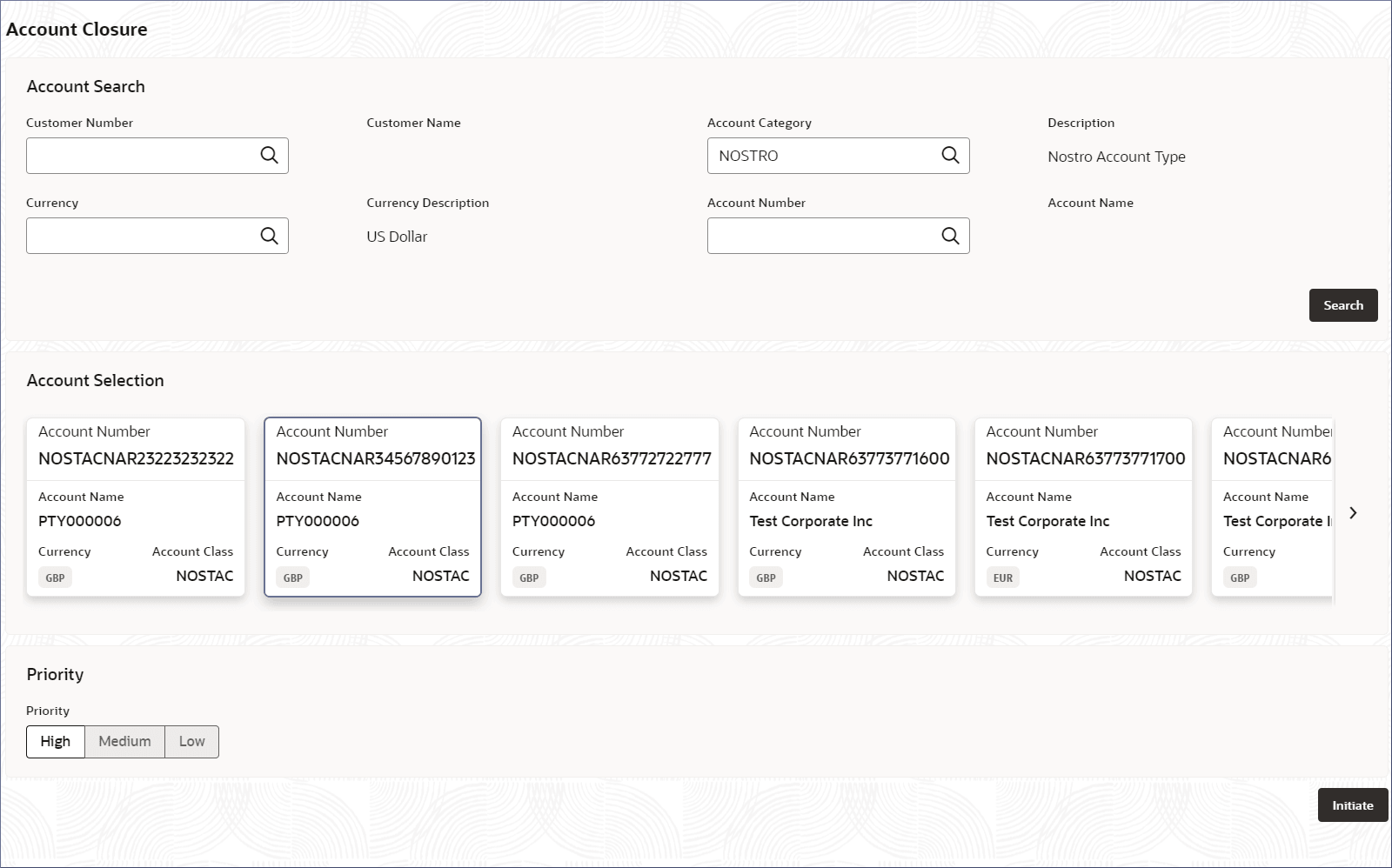Select Low priority option
This screenshot has height=868, width=1392.
[191, 742]
